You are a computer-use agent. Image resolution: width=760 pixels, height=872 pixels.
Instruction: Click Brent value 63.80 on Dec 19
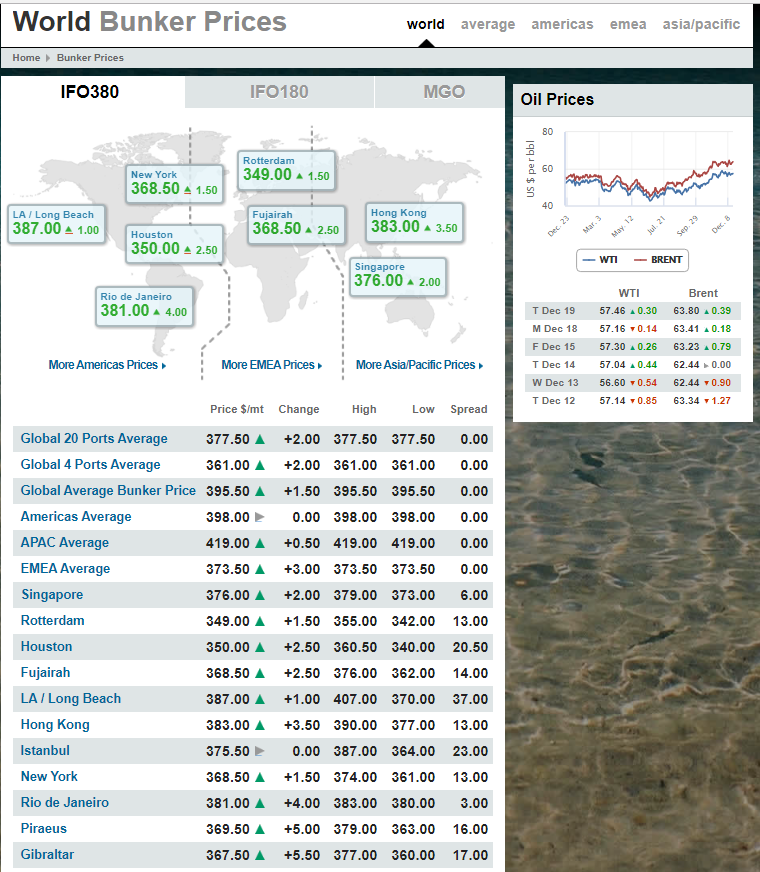[x=686, y=311]
